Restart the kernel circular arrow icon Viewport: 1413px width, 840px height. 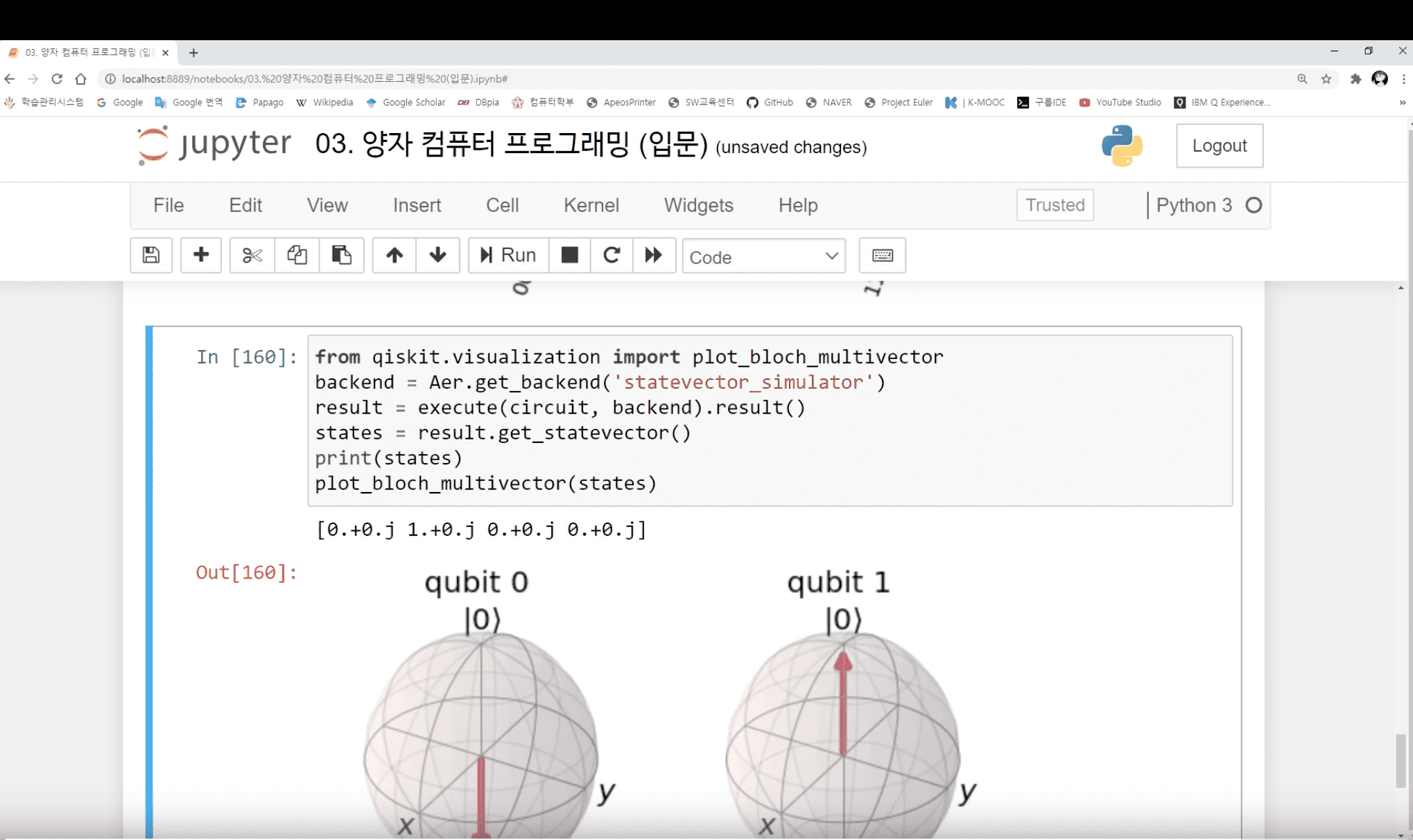pos(612,256)
